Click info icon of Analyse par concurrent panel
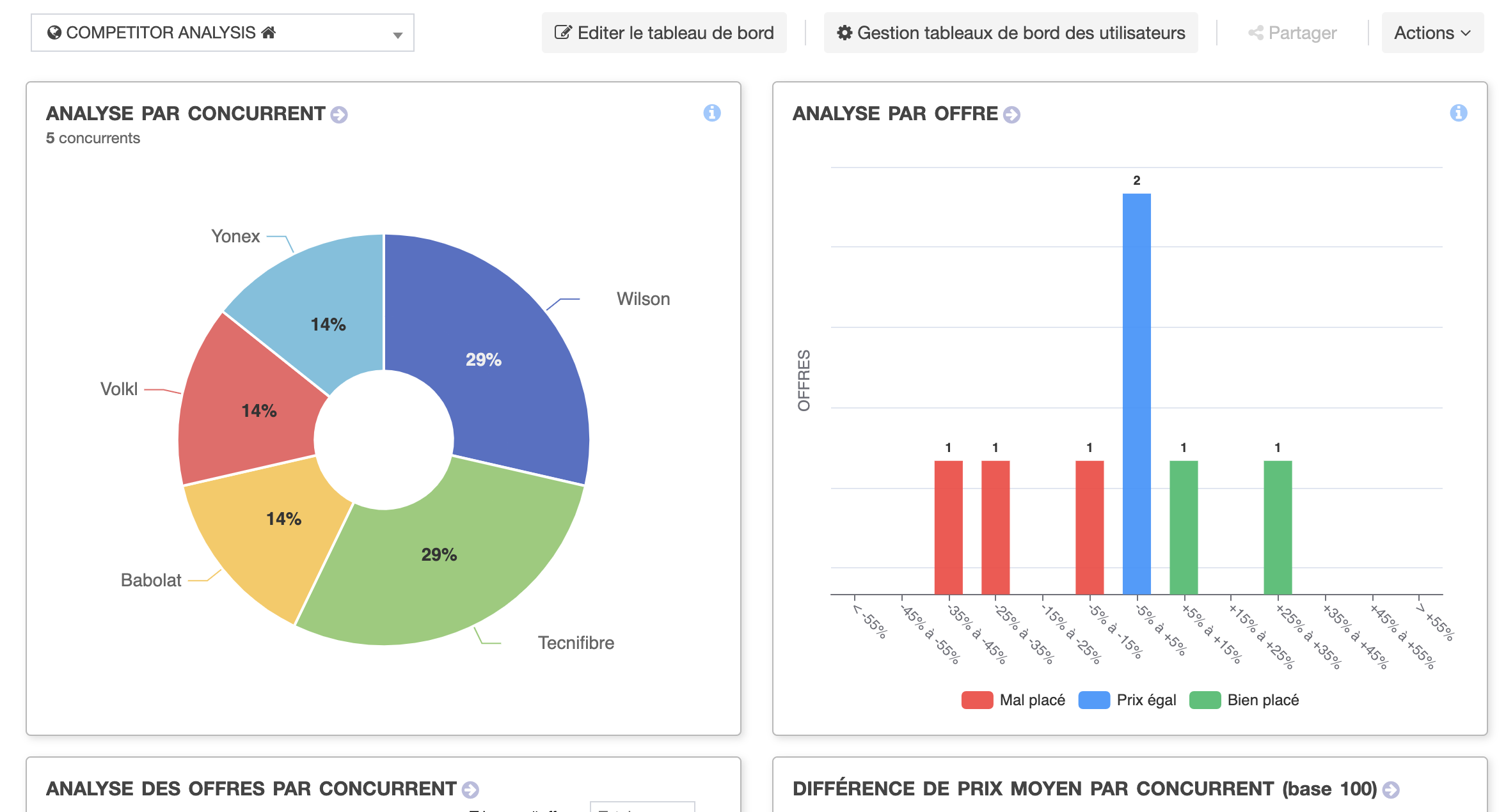The width and height of the screenshot is (1506, 812). pyautogui.click(x=712, y=113)
